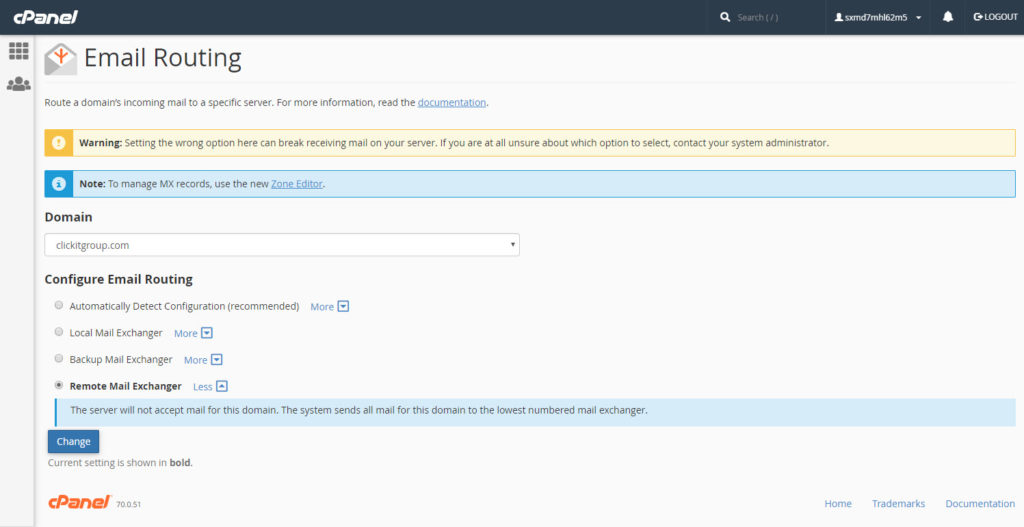
Task: Open User Manager sidebar icon
Action: point(18,84)
